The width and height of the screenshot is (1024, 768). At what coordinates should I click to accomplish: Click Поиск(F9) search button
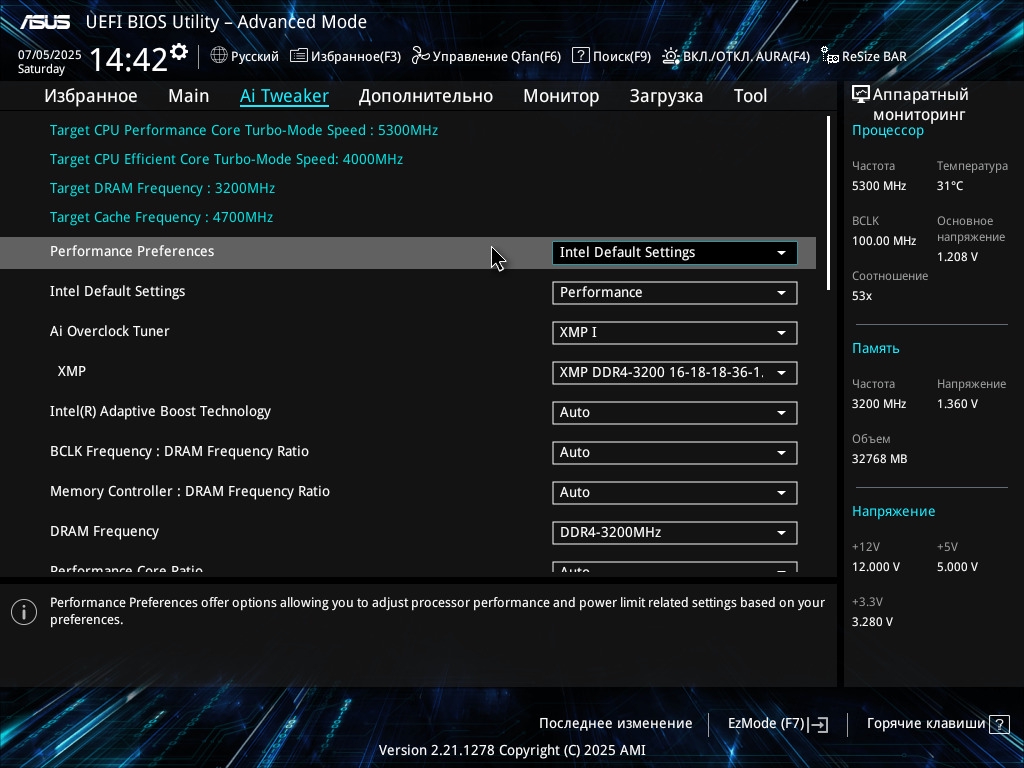tap(612, 56)
